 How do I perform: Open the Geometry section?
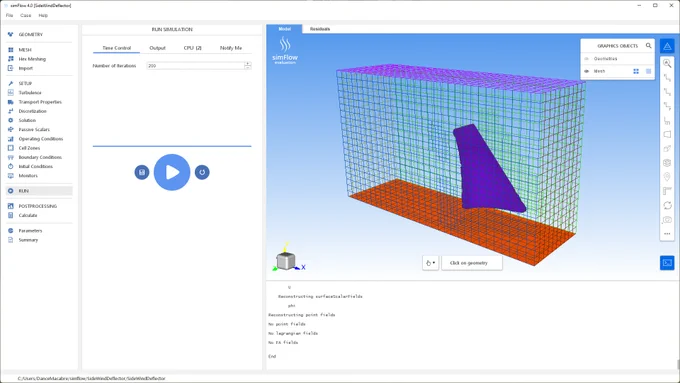click(x=30, y=34)
